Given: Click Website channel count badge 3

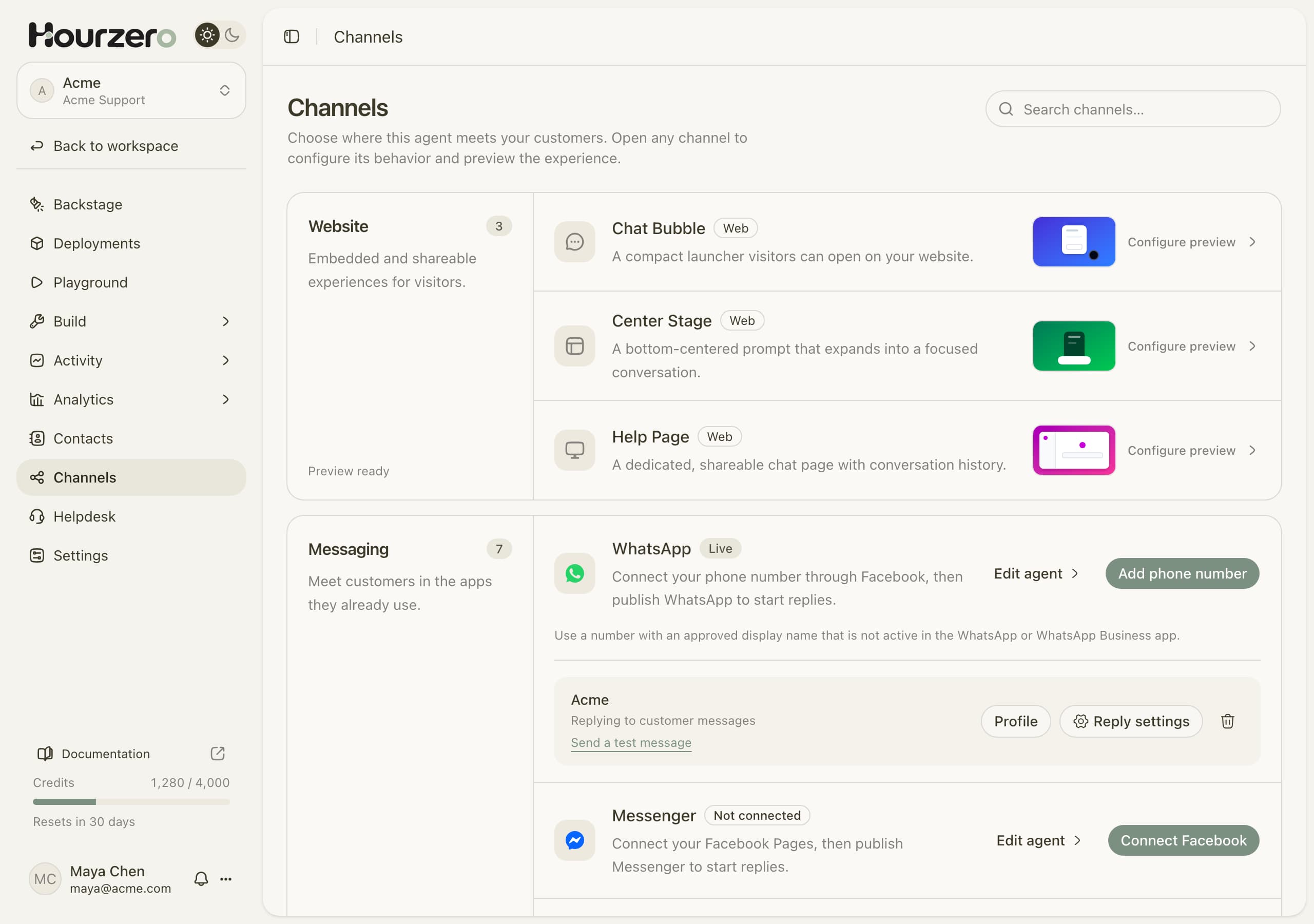Looking at the screenshot, I should tap(498, 226).
